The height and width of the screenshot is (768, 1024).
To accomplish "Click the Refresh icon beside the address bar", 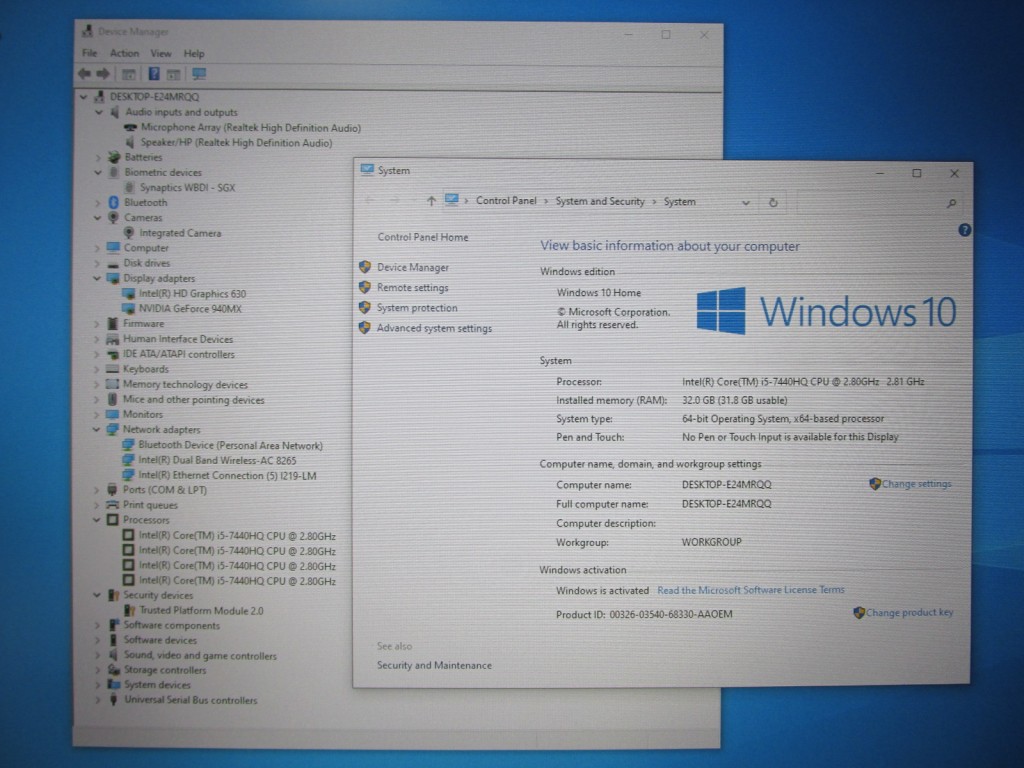I will coord(773,202).
